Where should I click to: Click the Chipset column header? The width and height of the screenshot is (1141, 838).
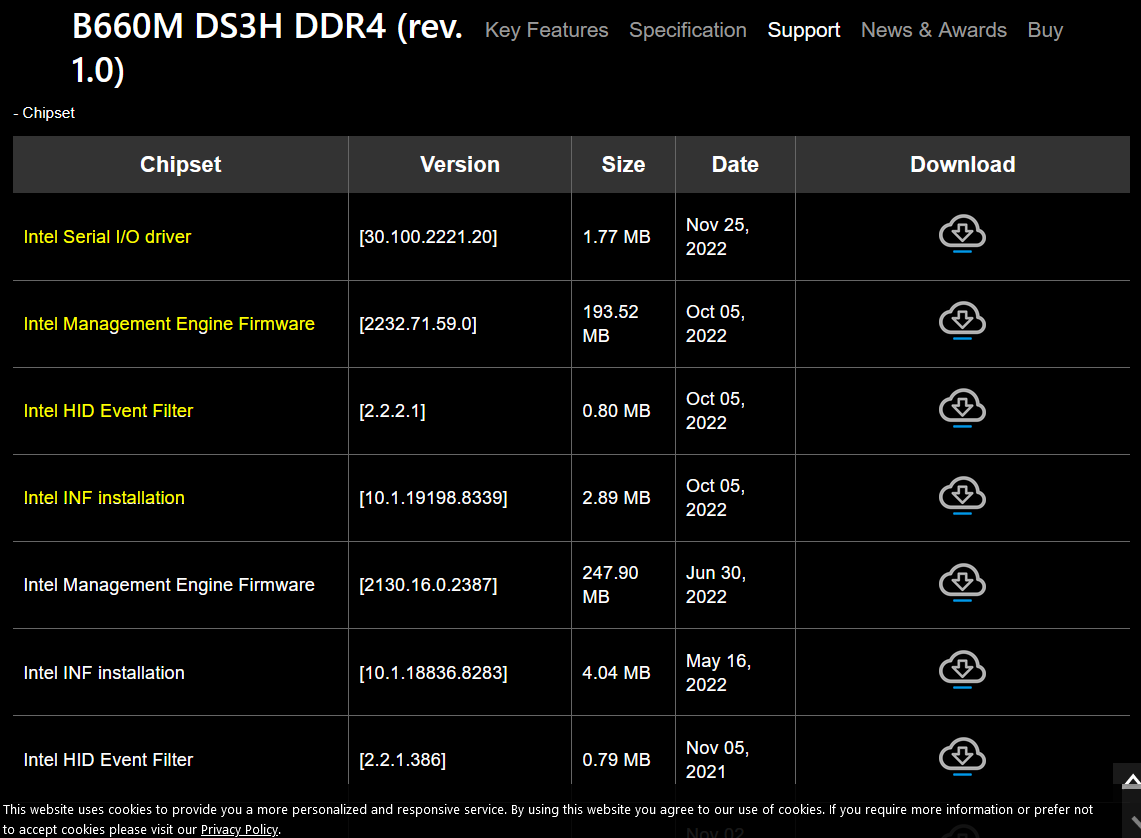coord(180,164)
